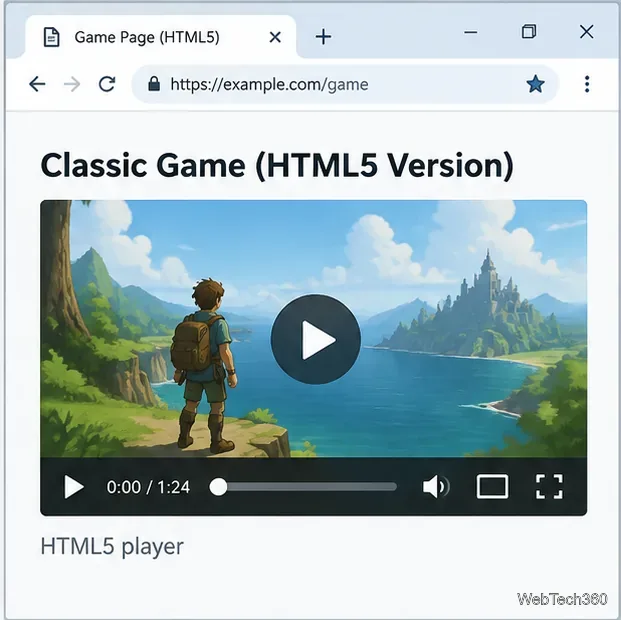The width and height of the screenshot is (621, 620).
Task: Click the address bar URL field
Action: tap(345, 84)
